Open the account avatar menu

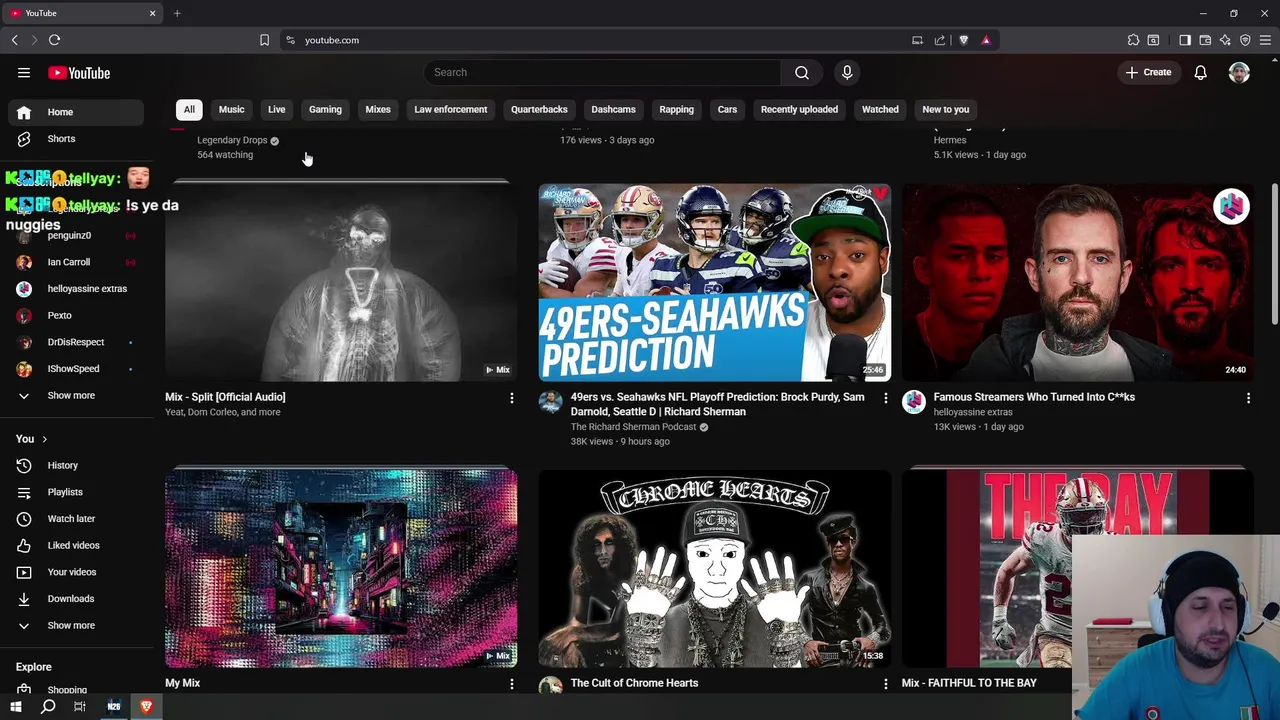pos(1239,72)
